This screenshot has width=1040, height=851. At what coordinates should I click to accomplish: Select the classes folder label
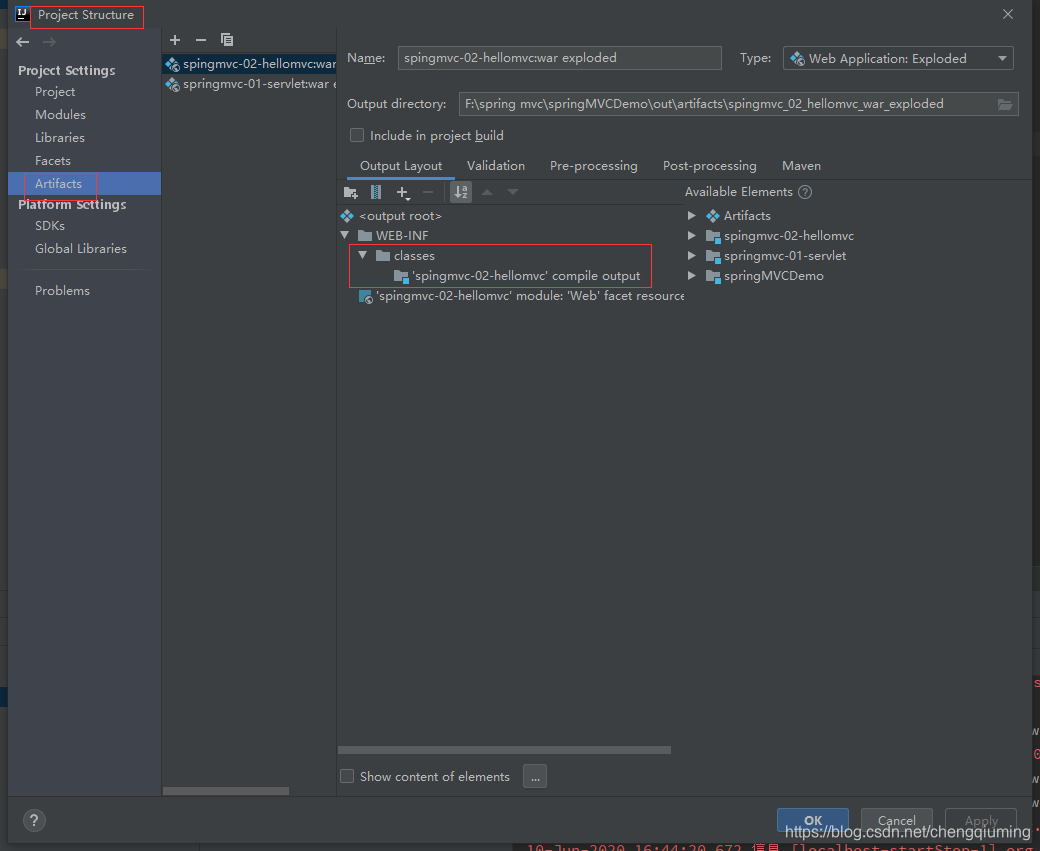(x=414, y=255)
